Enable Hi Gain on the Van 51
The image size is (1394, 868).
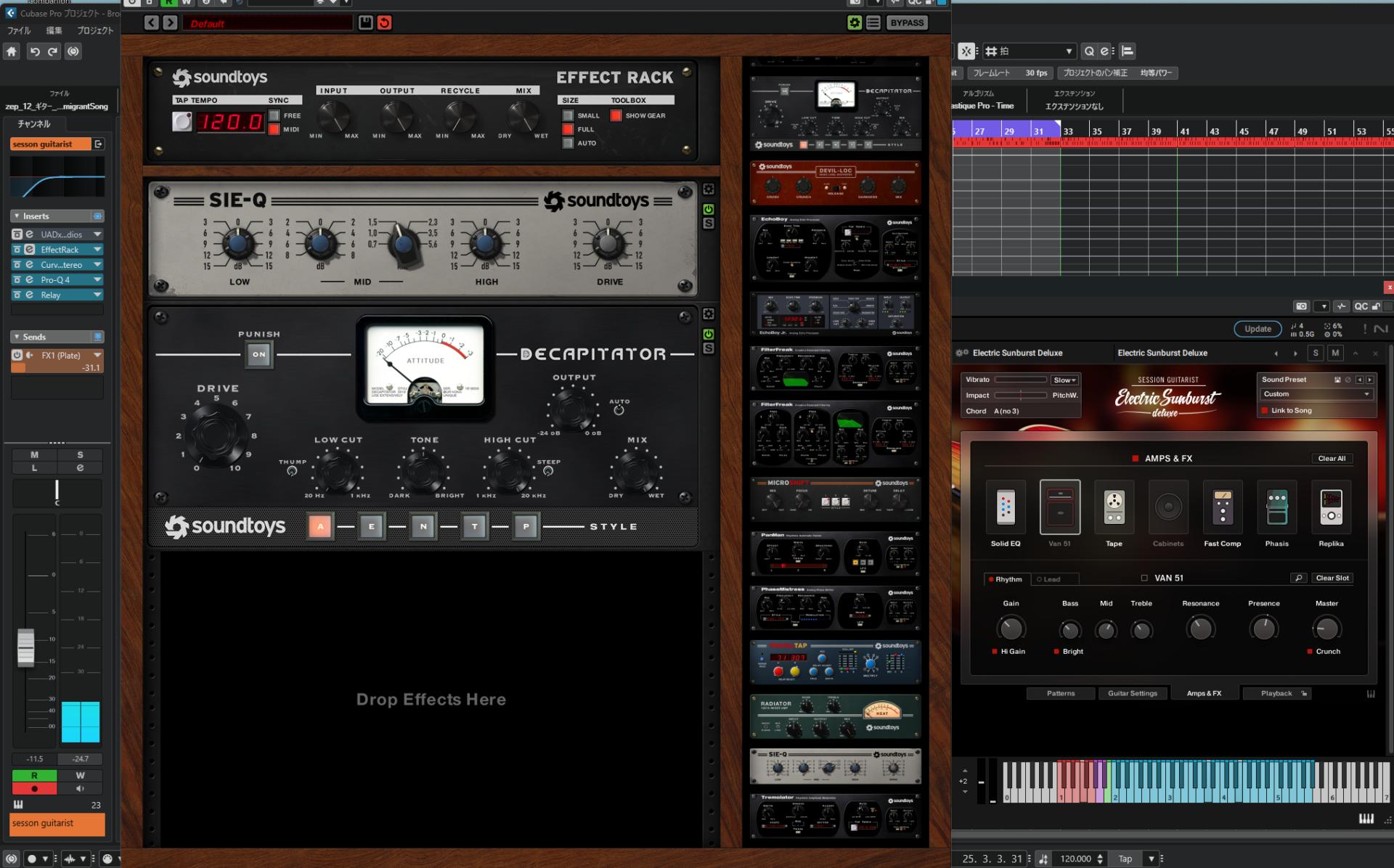(995, 651)
